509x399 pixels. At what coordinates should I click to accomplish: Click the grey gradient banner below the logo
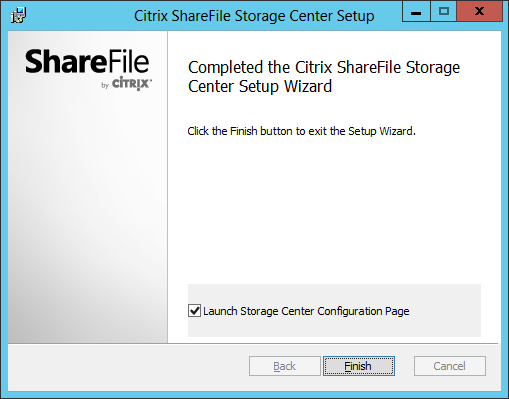coord(87,217)
